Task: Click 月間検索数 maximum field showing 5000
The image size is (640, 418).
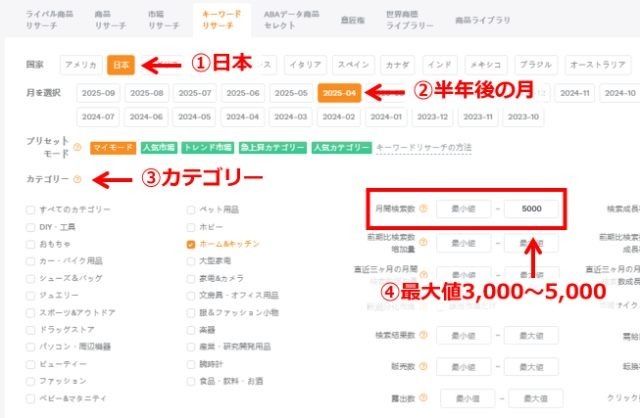Action: pos(531,209)
